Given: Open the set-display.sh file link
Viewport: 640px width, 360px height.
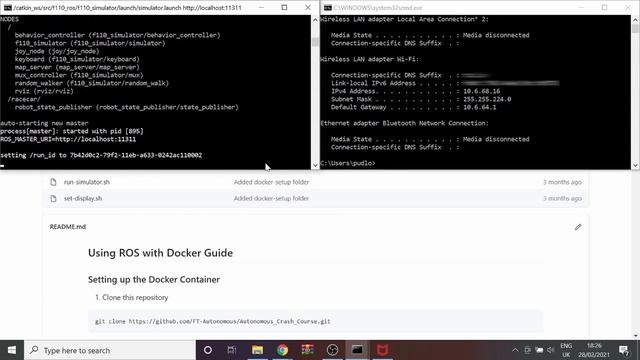Looking at the screenshot, I should [x=83, y=198].
